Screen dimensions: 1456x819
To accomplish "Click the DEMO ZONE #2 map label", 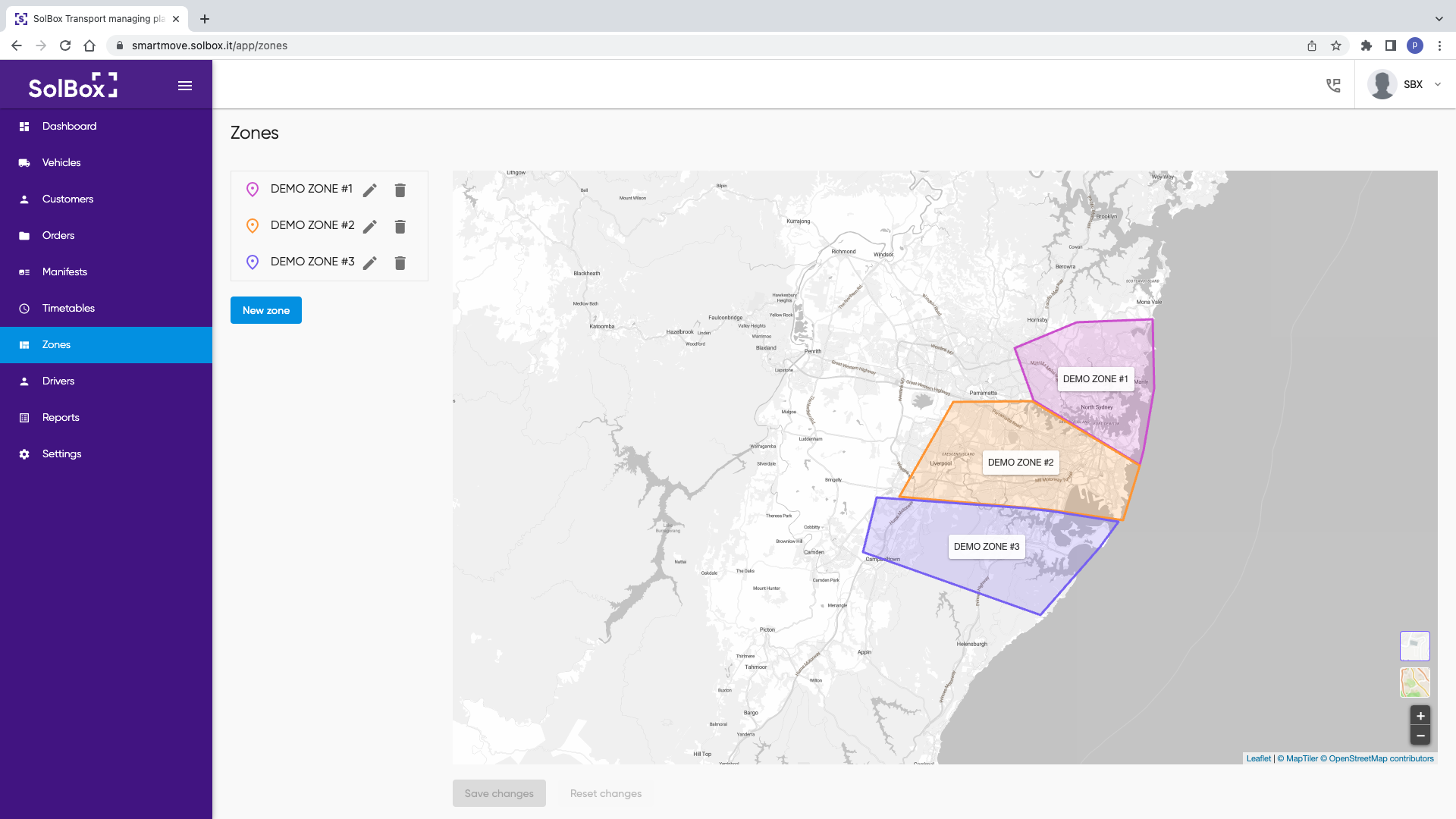I will [x=1021, y=463].
